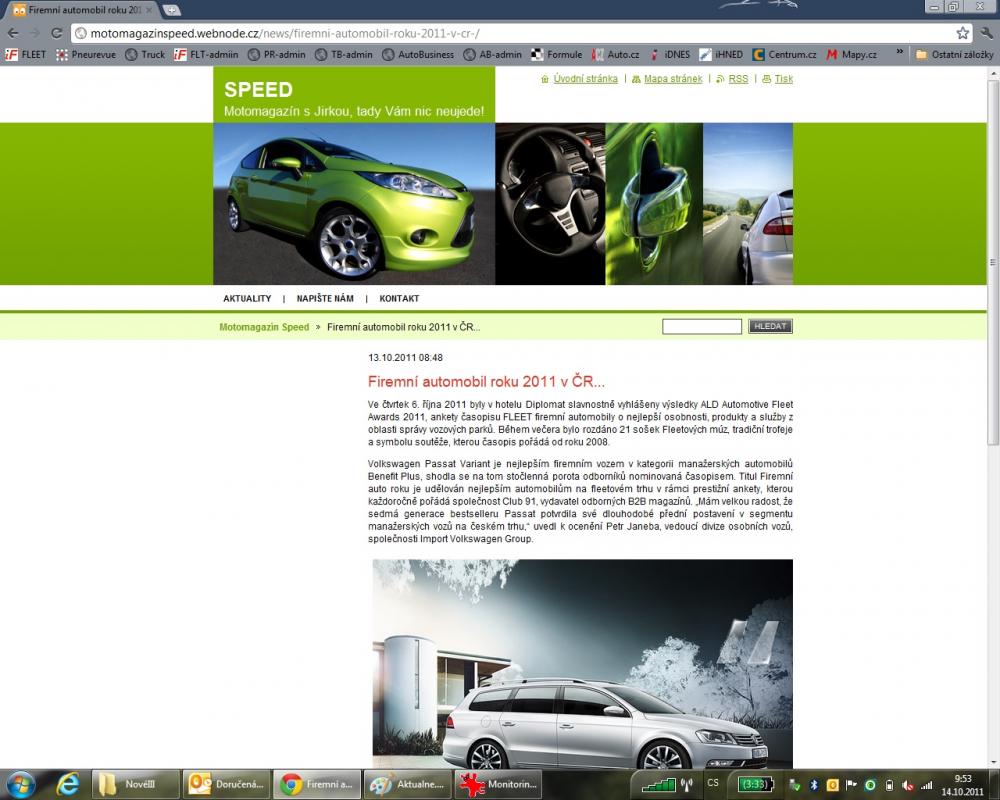1000x800 pixels.
Task: Expand the bookmarks overflow chevron
Action: pos(899,53)
